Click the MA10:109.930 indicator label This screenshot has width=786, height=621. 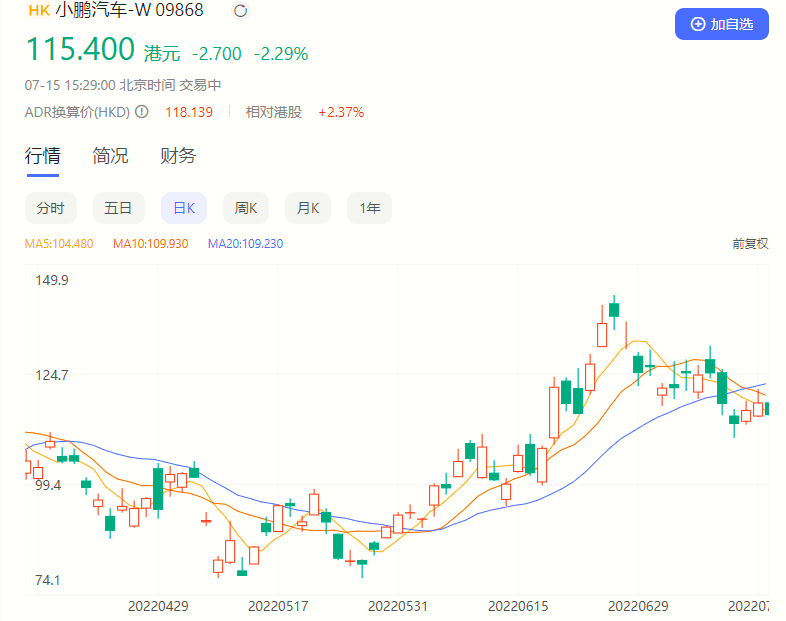click(150, 244)
